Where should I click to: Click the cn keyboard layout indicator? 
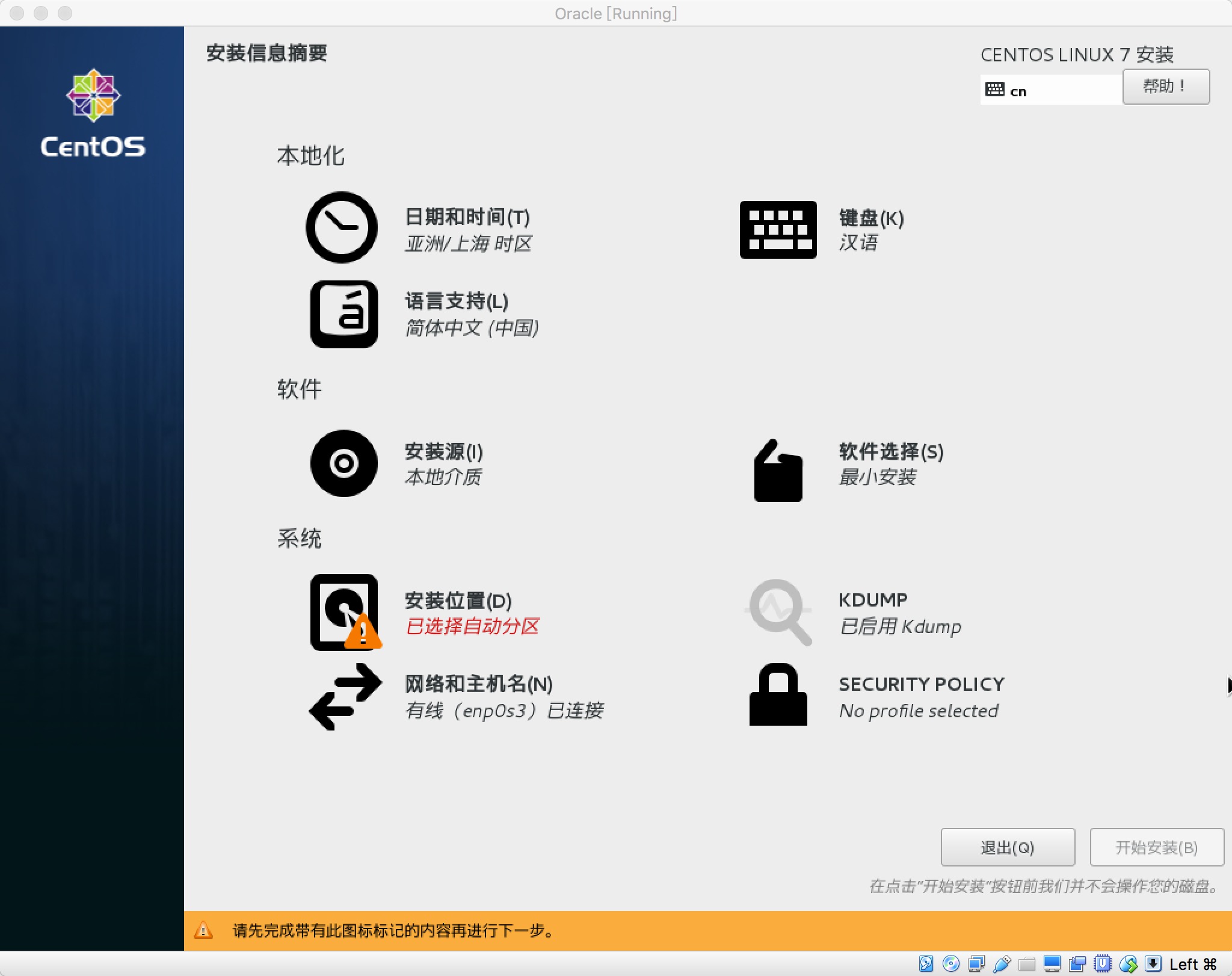tap(1050, 90)
